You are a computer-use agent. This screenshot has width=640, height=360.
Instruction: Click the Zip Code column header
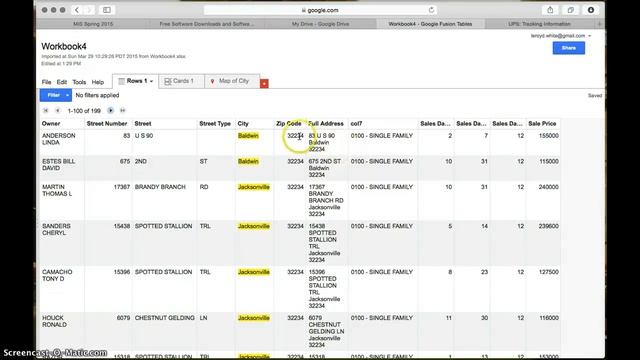click(x=289, y=123)
